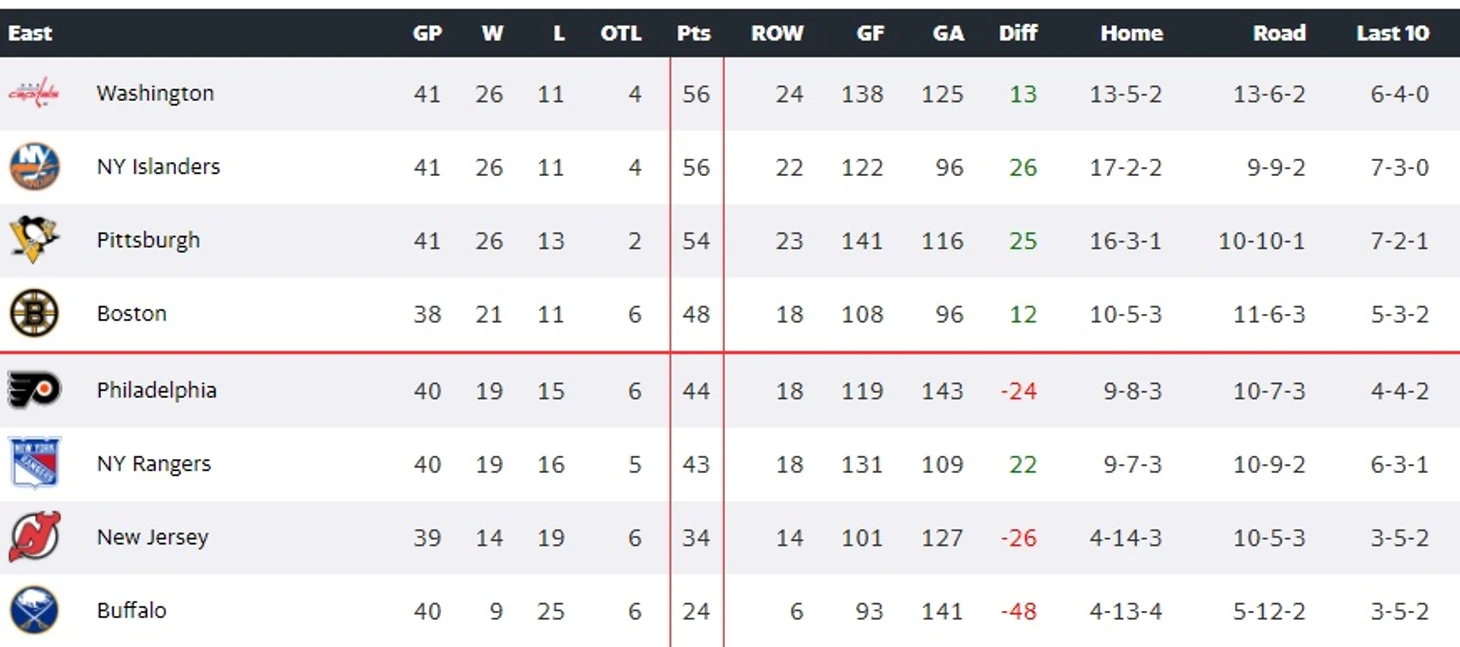The width and height of the screenshot is (1460, 647).
Task: Sort by the GP column header
Action: [x=427, y=33]
